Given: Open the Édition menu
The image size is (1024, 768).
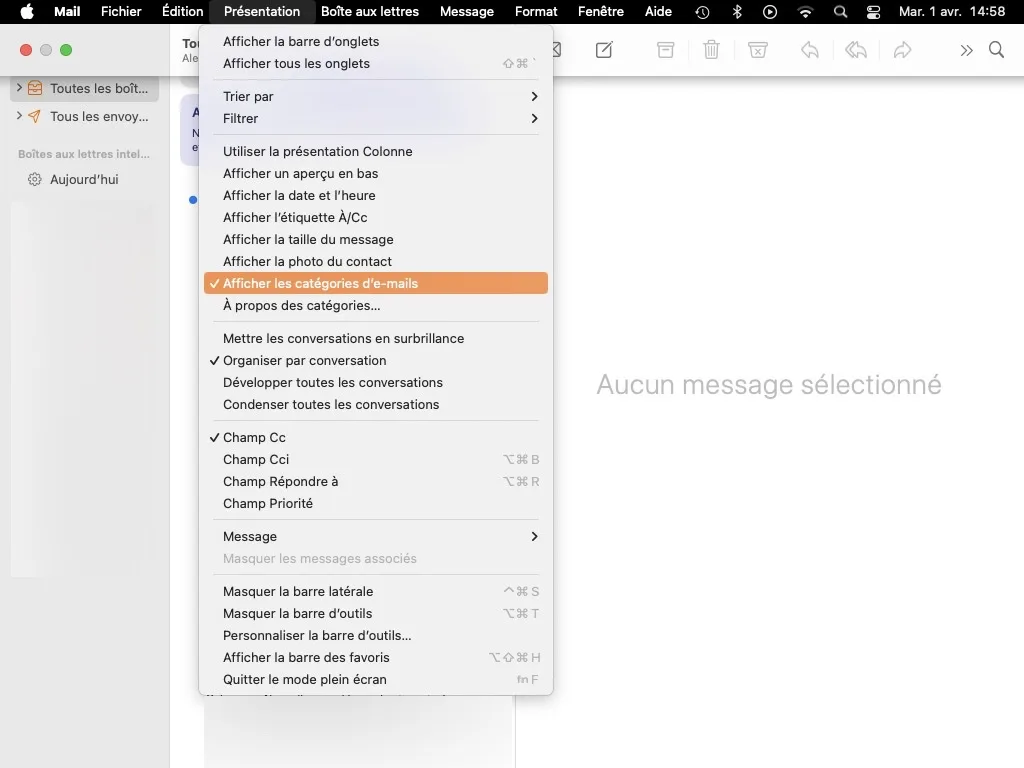Looking at the screenshot, I should point(182,12).
